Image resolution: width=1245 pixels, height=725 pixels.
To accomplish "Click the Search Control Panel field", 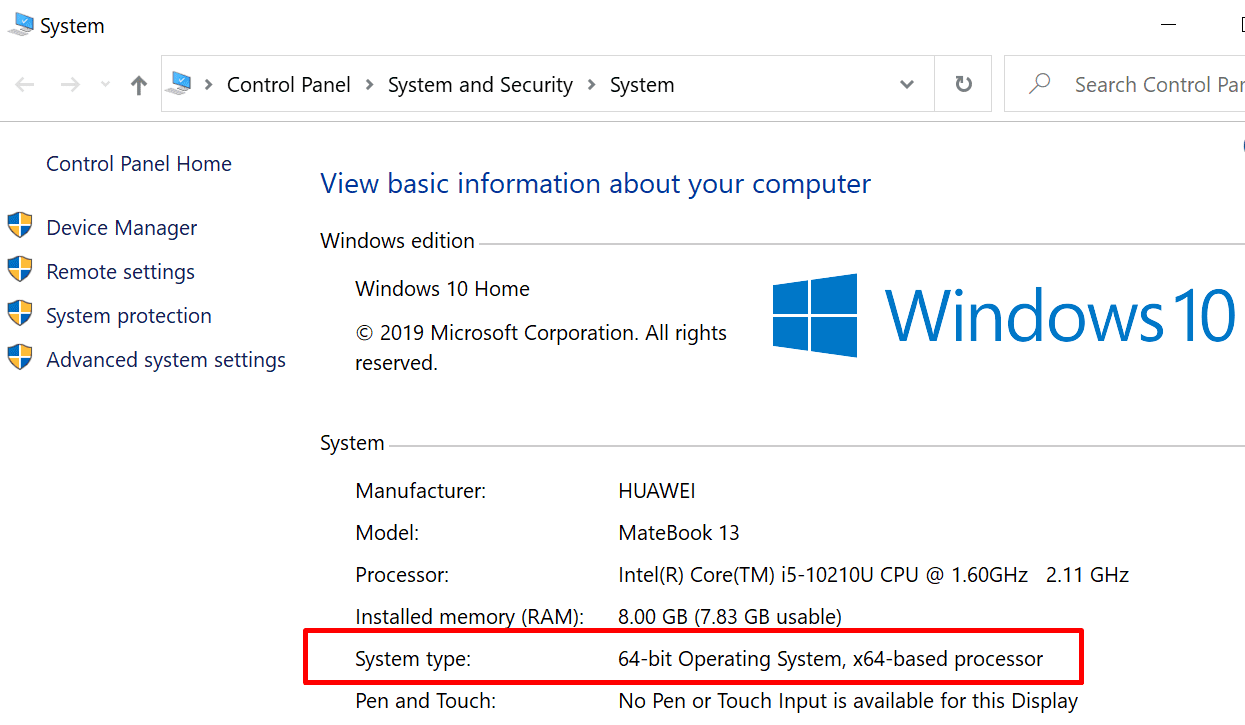I will [x=1125, y=84].
